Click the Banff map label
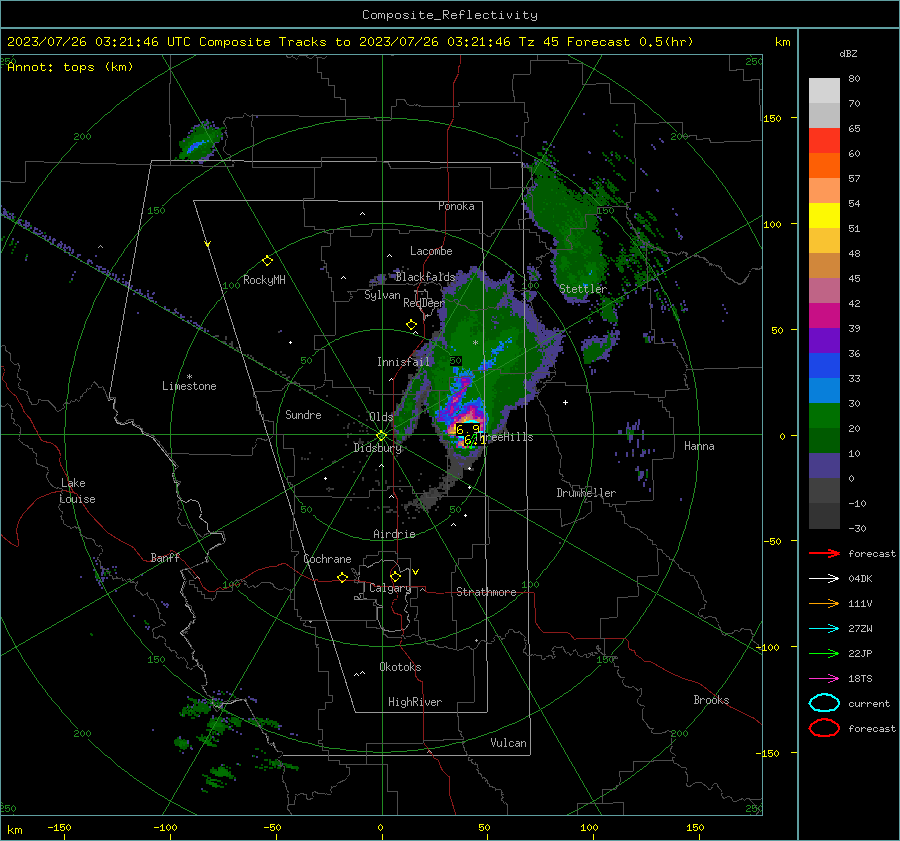The height and width of the screenshot is (841, 900). (165, 557)
